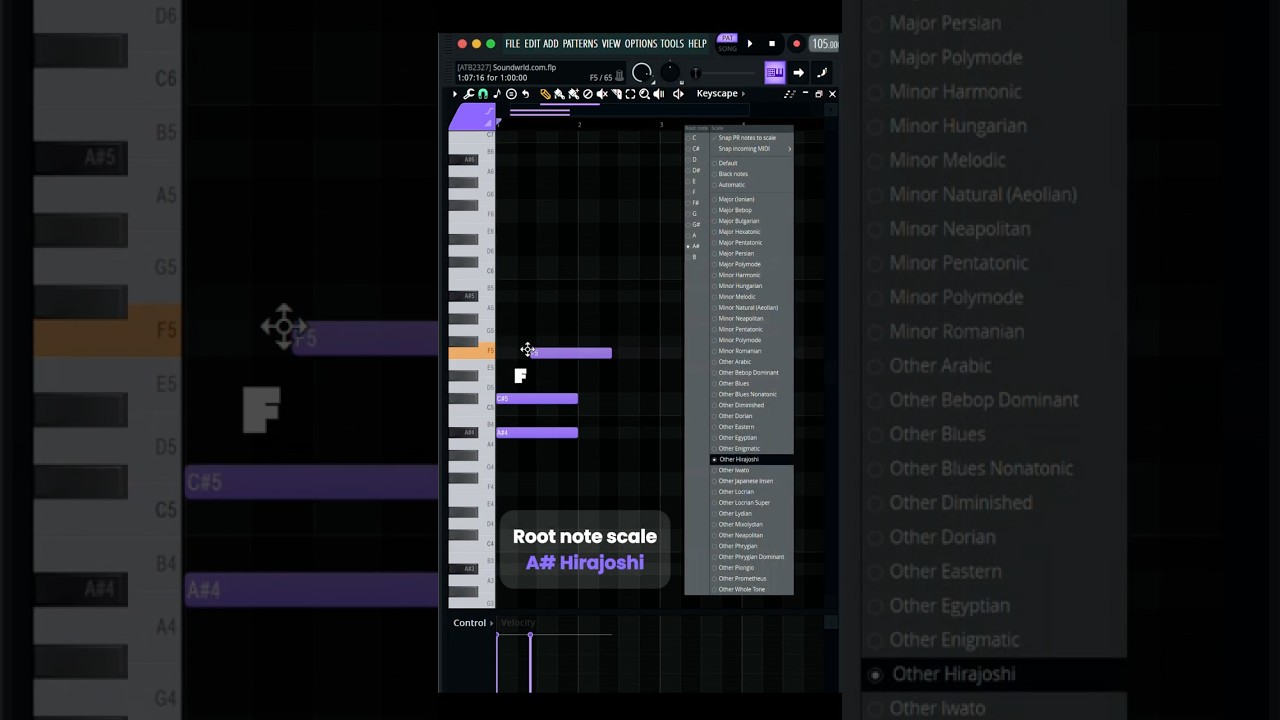Open the piano roll wrench tools menu
Image resolution: width=1280 pixels, height=720 pixels.
(469, 94)
